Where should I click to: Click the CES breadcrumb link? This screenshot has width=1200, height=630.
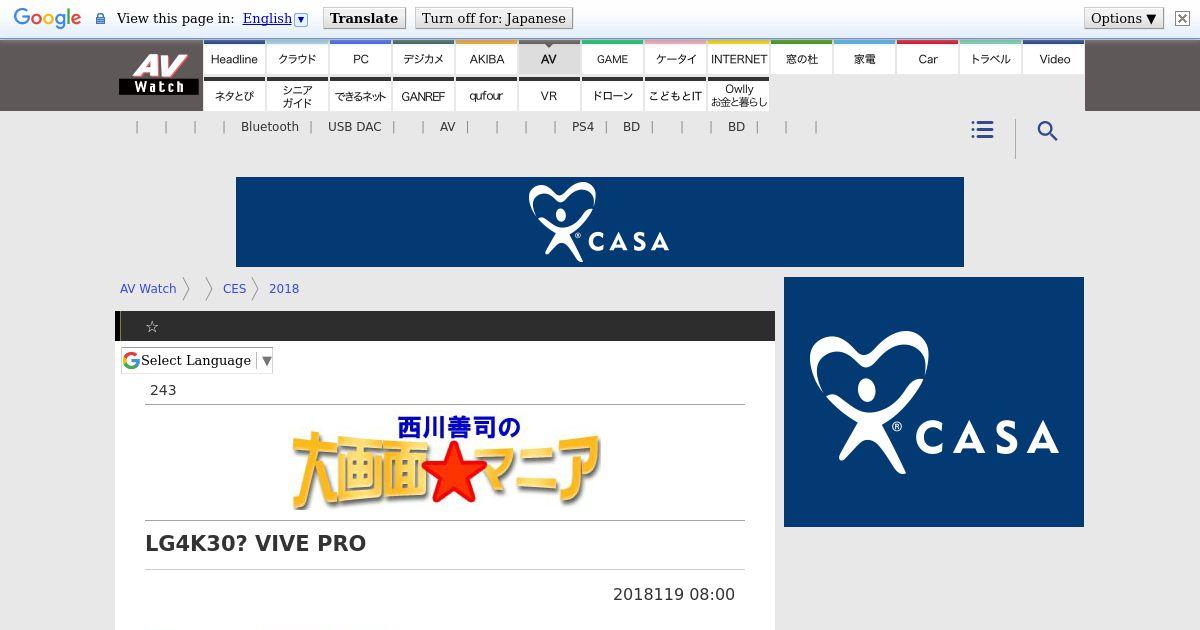[x=234, y=288]
